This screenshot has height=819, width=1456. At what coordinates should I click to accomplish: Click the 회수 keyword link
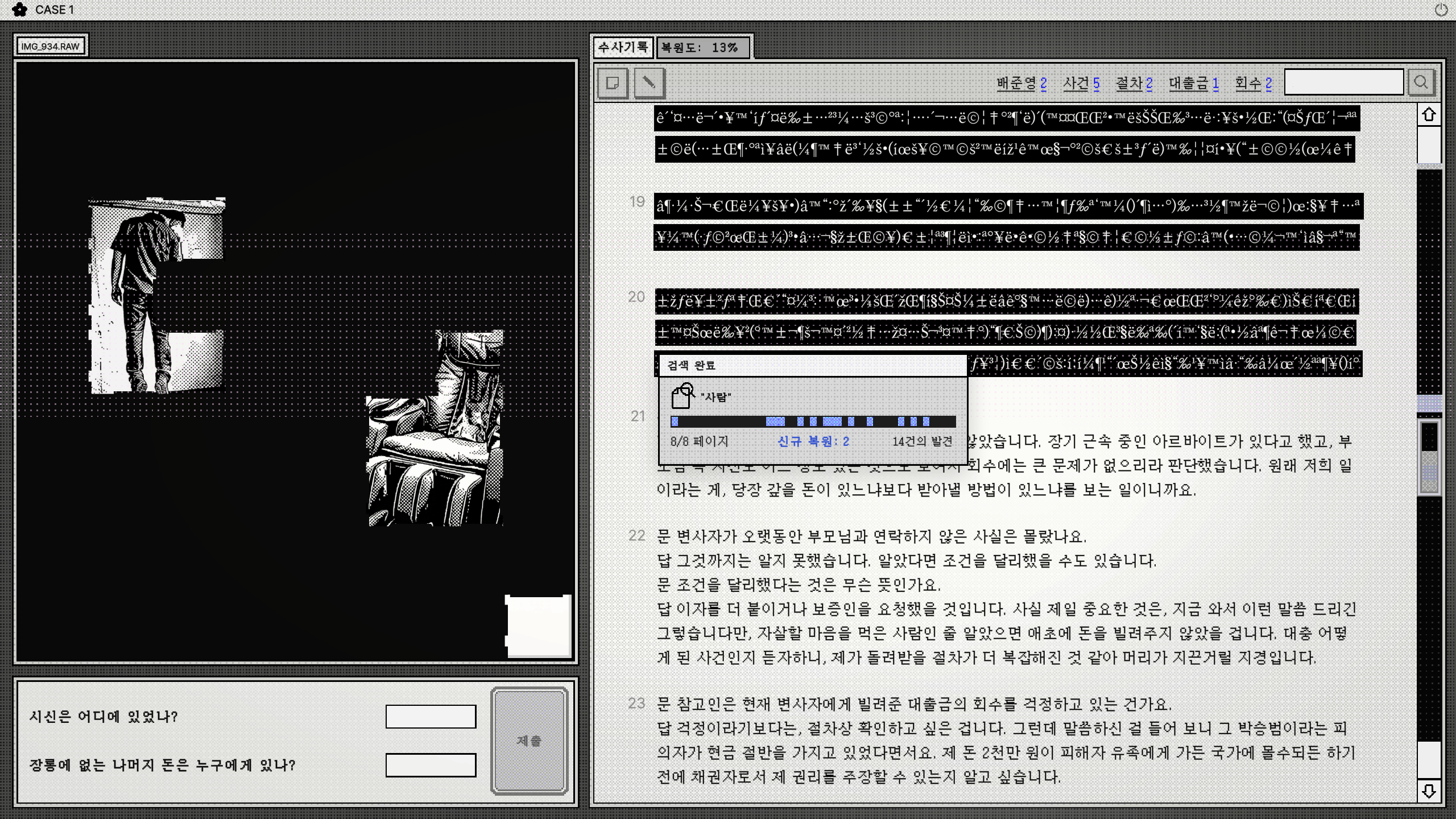click(x=1254, y=84)
